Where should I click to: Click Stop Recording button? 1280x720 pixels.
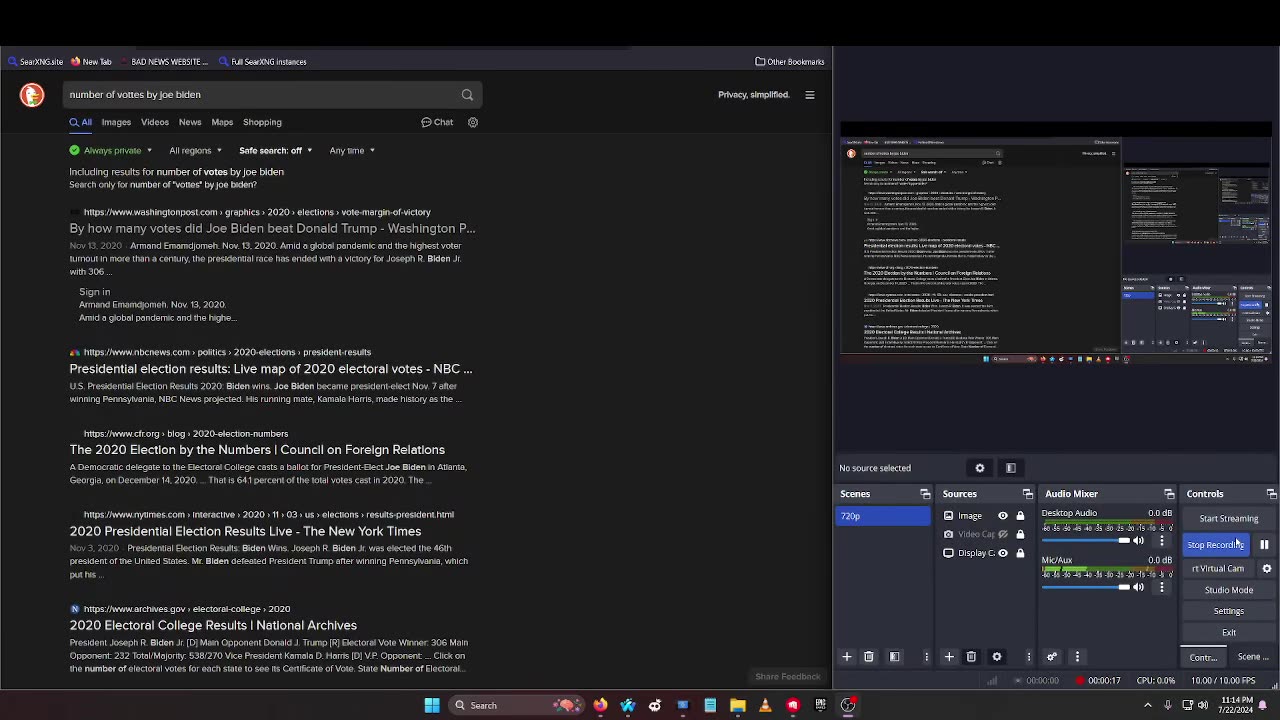tap(1215, 545)
